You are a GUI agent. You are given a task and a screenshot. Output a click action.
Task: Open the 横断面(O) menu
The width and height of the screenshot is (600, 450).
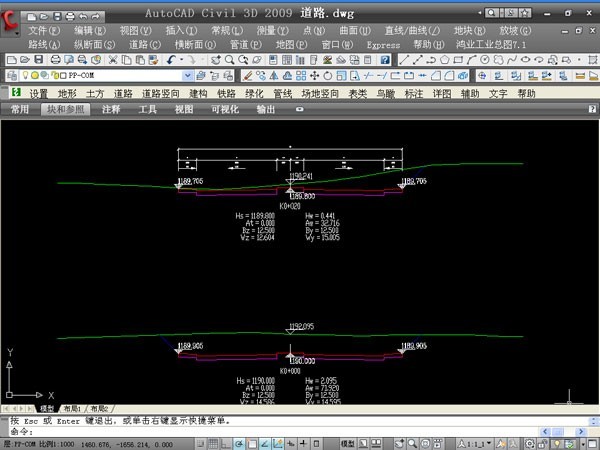(x=195, y=45)
